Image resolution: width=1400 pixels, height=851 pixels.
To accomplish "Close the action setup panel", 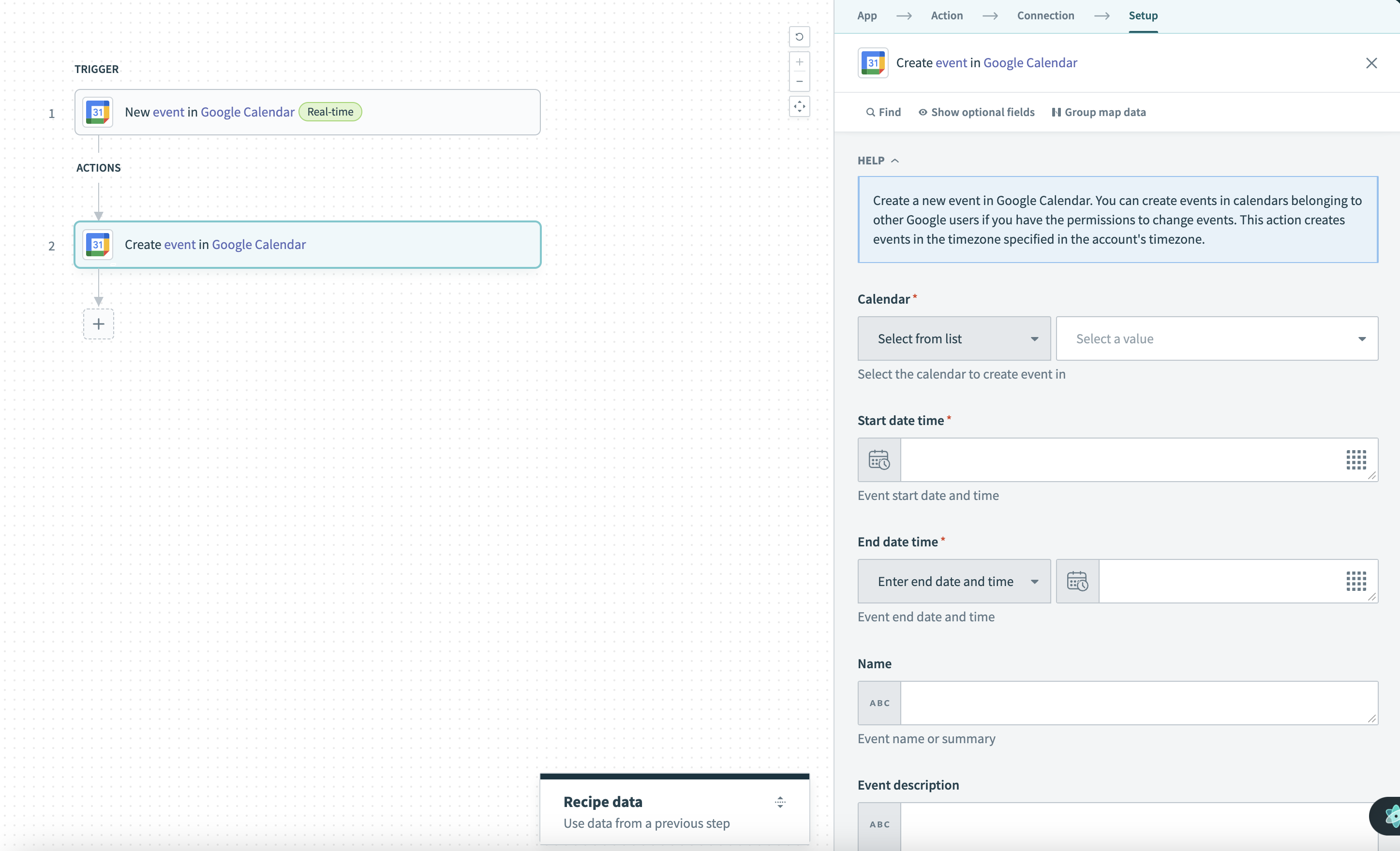I will coord(1371,63).
